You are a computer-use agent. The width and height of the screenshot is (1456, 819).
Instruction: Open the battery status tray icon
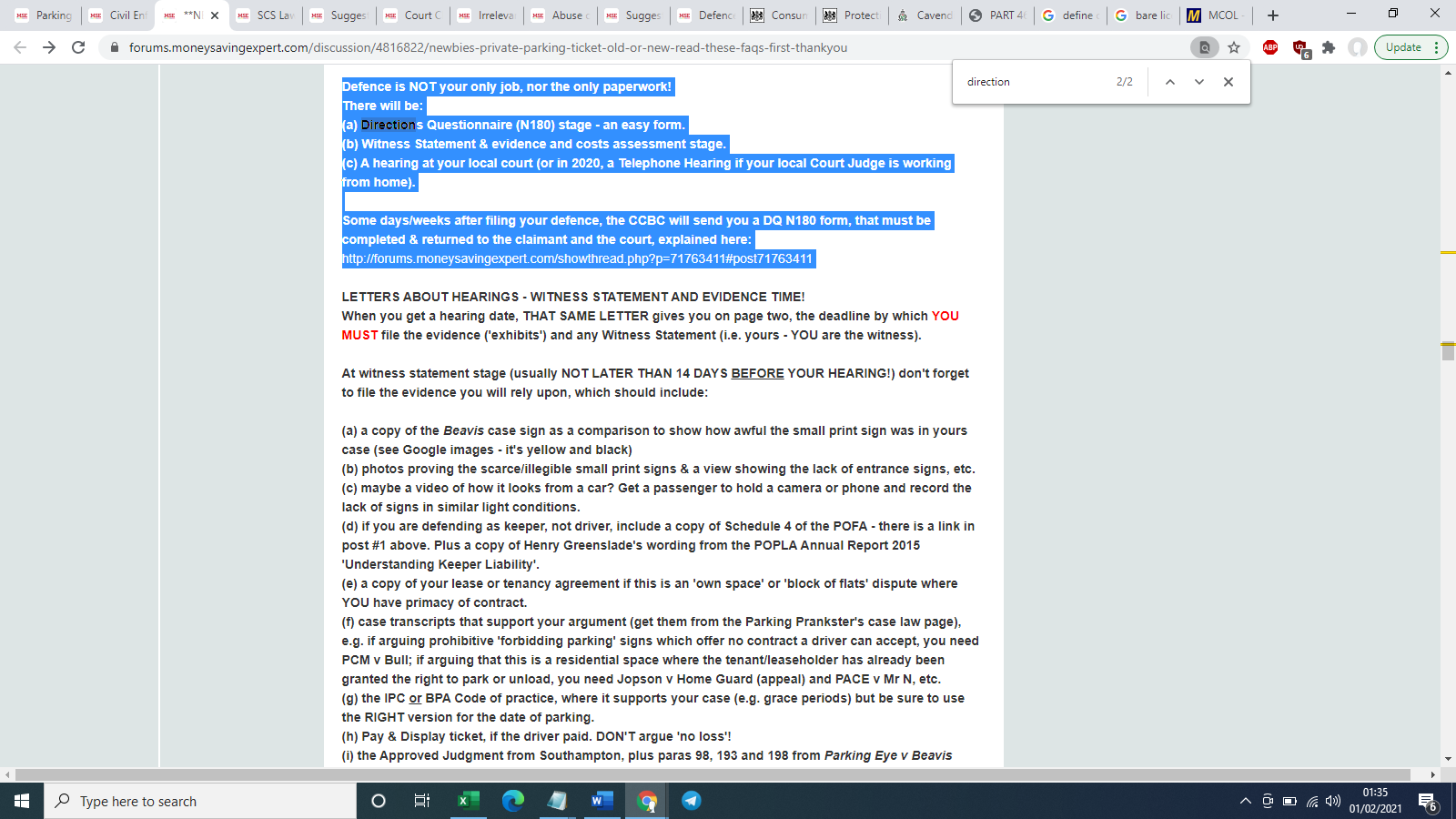(1289, 801)
